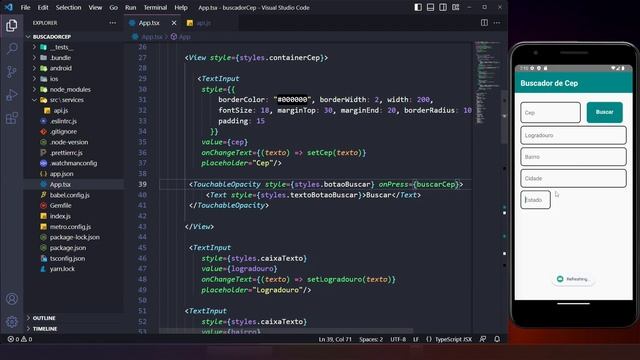Close the App.tsx editor tab
This screenshot has width=640, height=360.
pyautogui.click(x=174, y=23)
